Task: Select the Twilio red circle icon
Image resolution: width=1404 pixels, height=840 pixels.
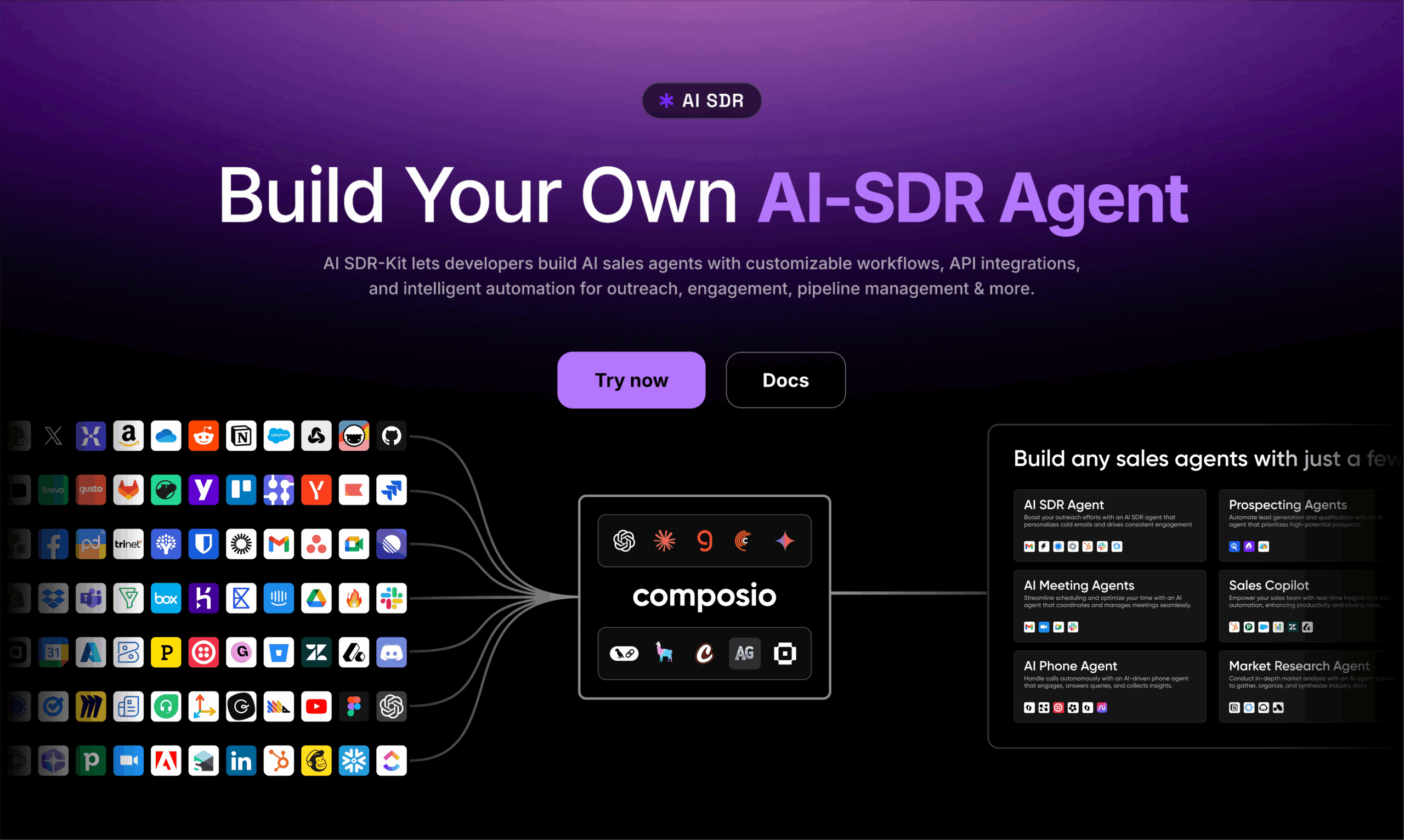Action: (204, 652)
